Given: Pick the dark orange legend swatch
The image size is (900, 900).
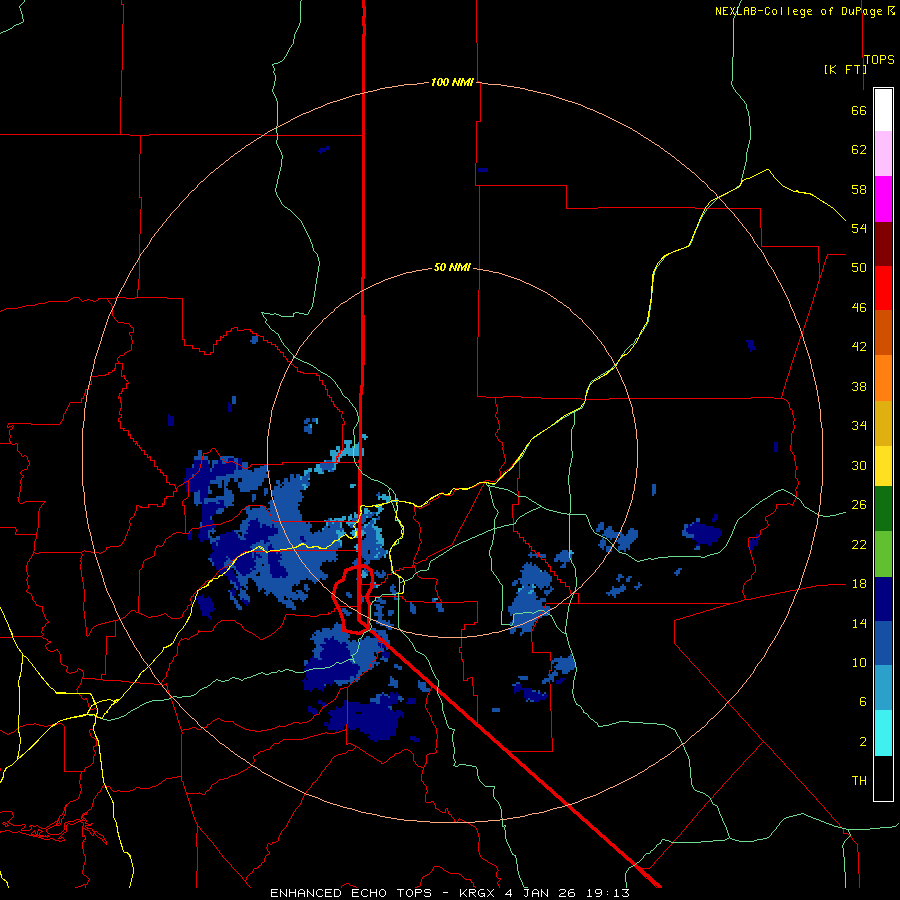Looking at the screenshot, I should tap(883, 332).
